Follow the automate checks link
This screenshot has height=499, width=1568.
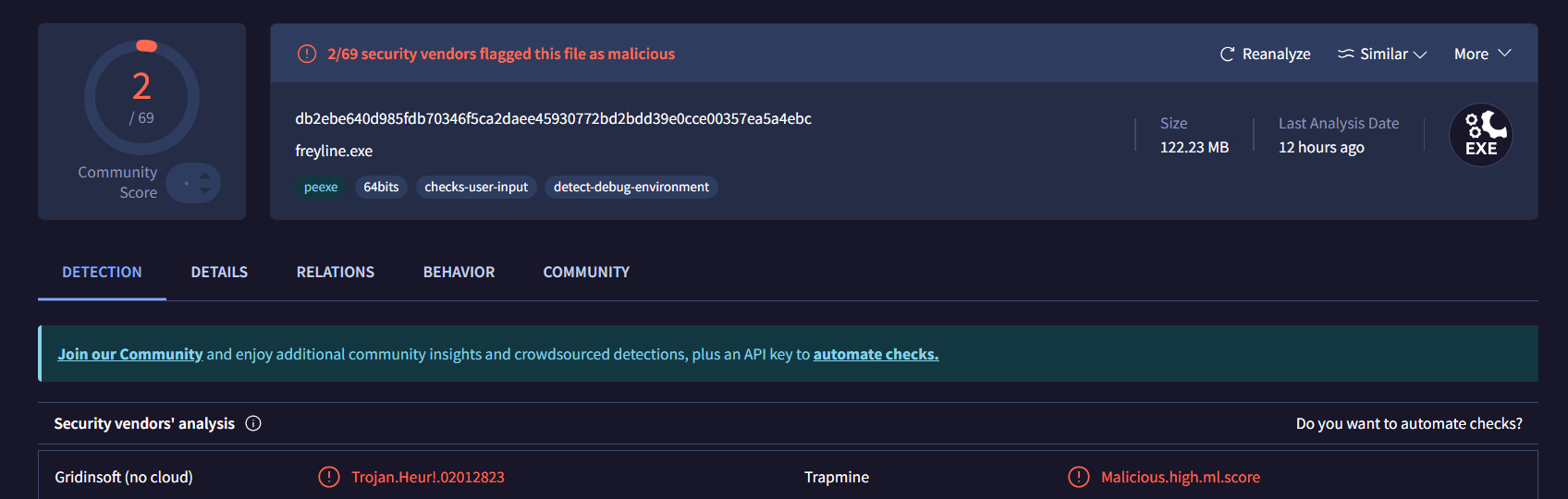point(876,354)
